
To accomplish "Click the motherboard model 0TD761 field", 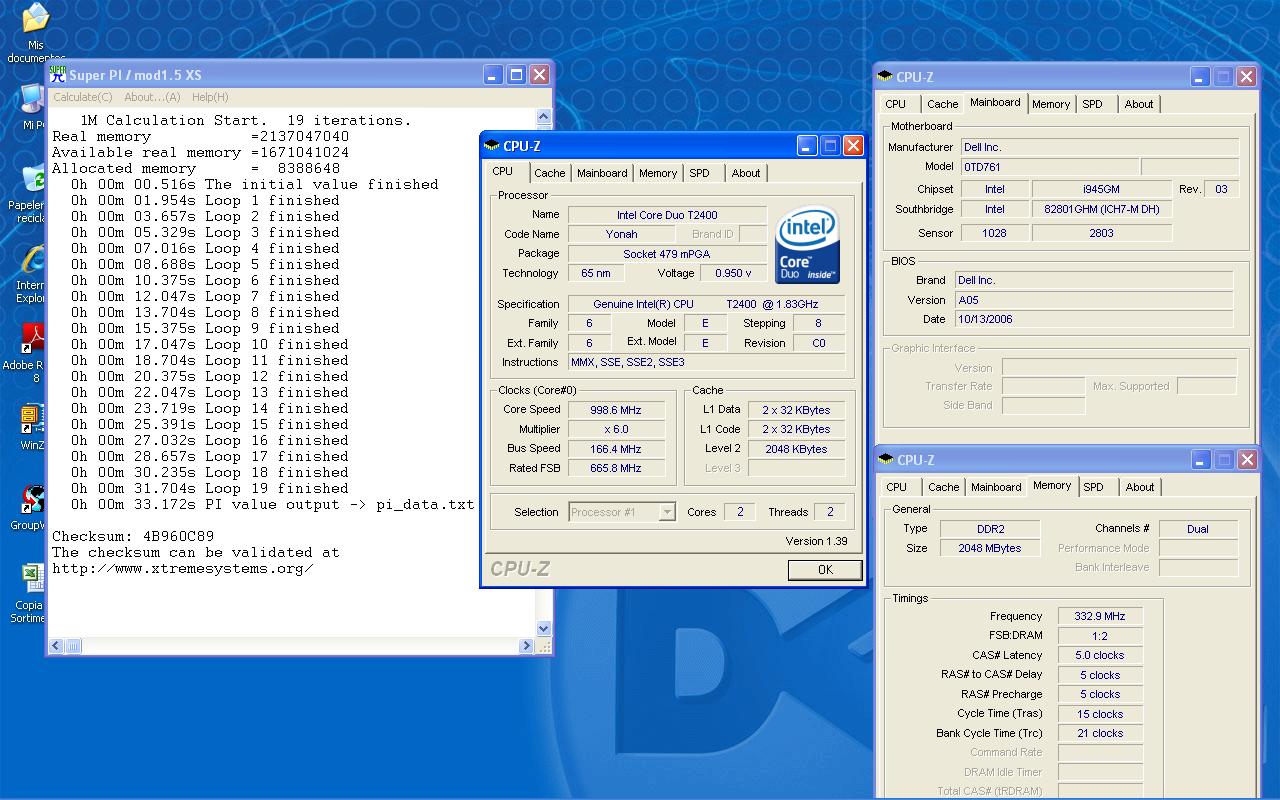I will [x=1050, y=167].
